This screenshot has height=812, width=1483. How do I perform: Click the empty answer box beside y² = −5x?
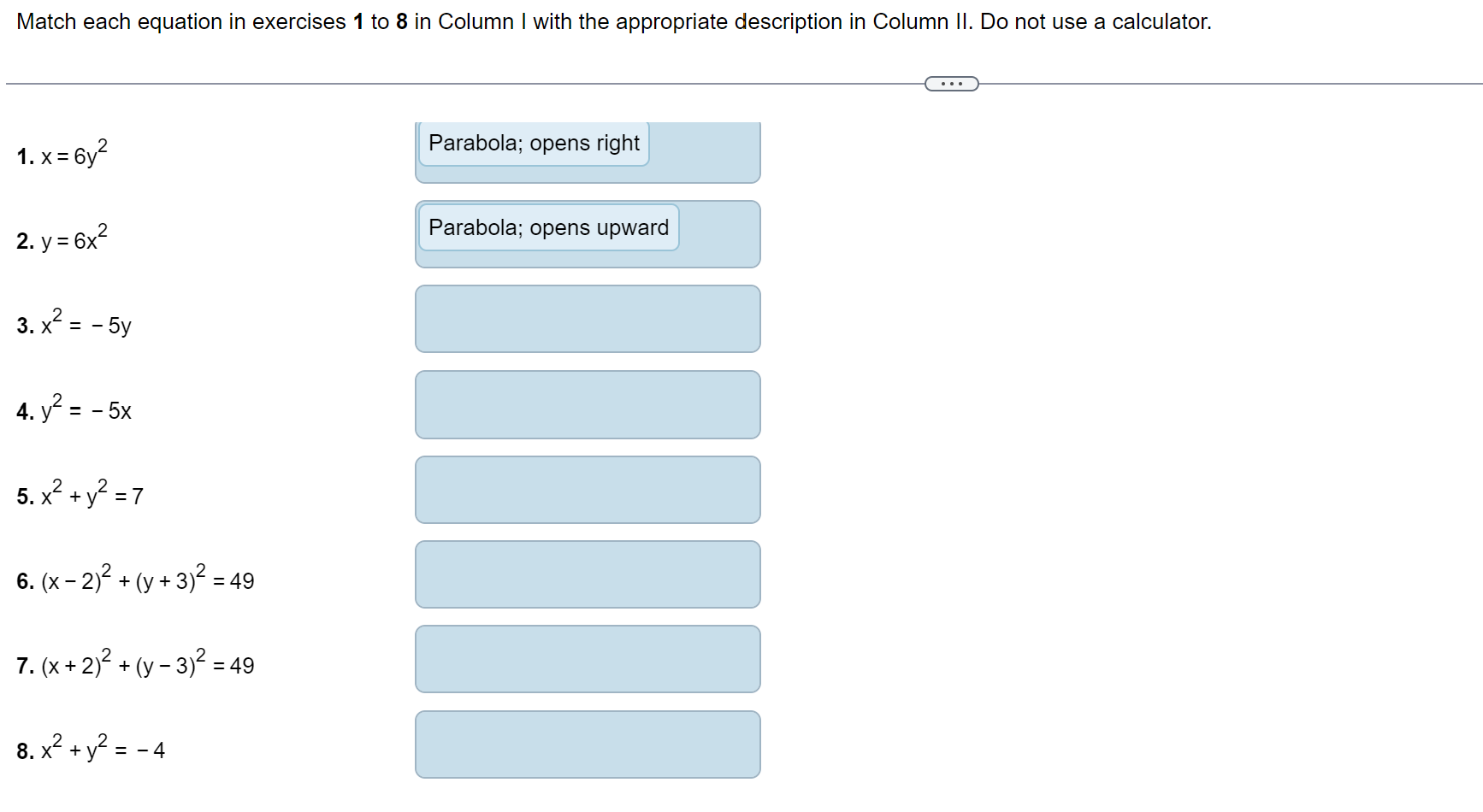(x=588, y=403)
